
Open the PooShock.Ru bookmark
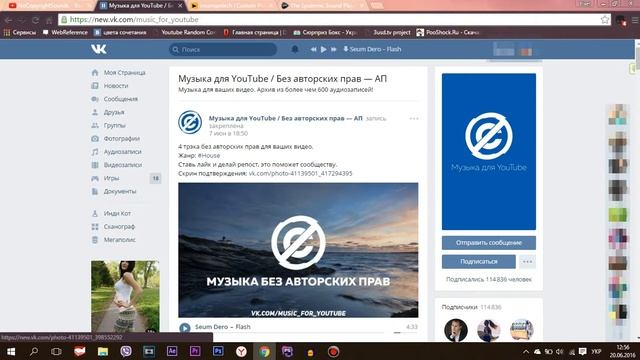[x=448, y=32]
